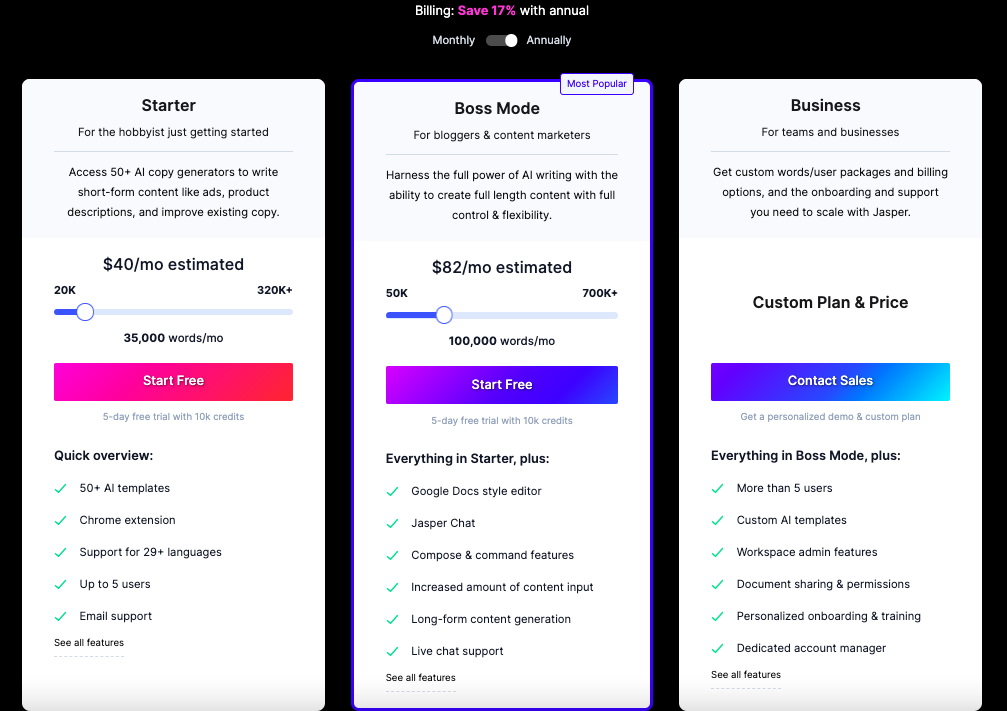Expand See all features under Business
This screenshot has width=1007, height=711.
746,674
